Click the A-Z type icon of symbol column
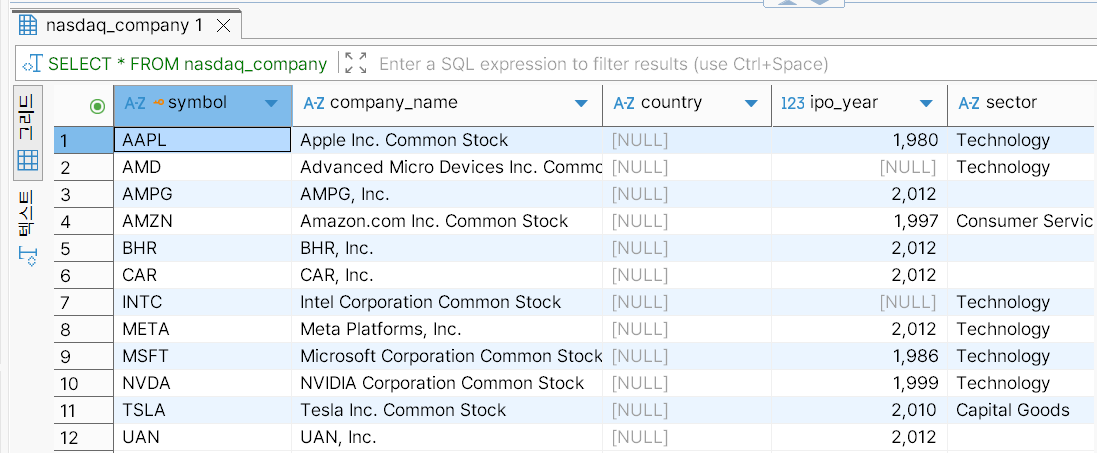Image resolution: width=1097 pixels, height=453 pixels. coord(135,103)
